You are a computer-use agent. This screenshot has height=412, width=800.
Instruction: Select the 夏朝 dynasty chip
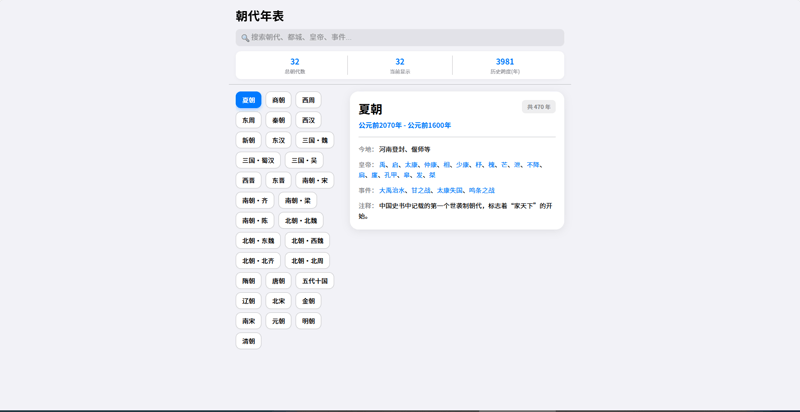[248, 100]
